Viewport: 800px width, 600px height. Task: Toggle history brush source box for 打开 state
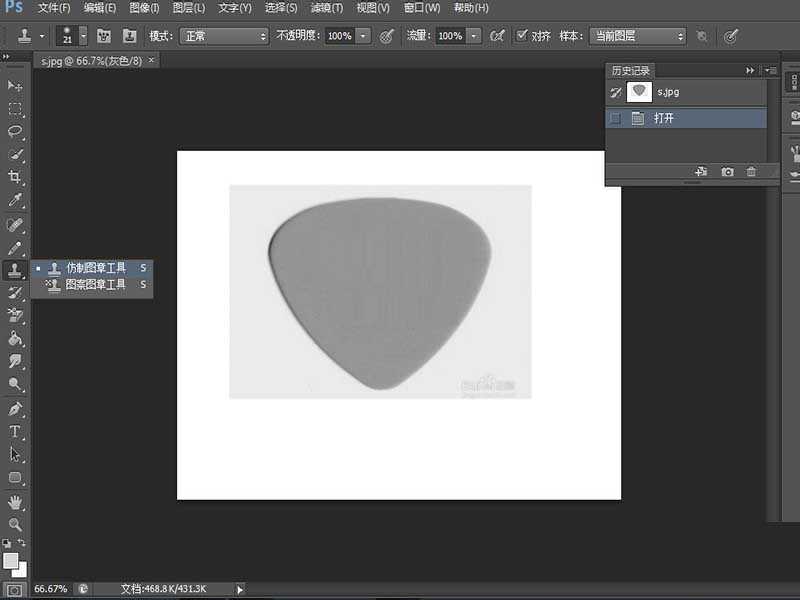pos(616,119)
